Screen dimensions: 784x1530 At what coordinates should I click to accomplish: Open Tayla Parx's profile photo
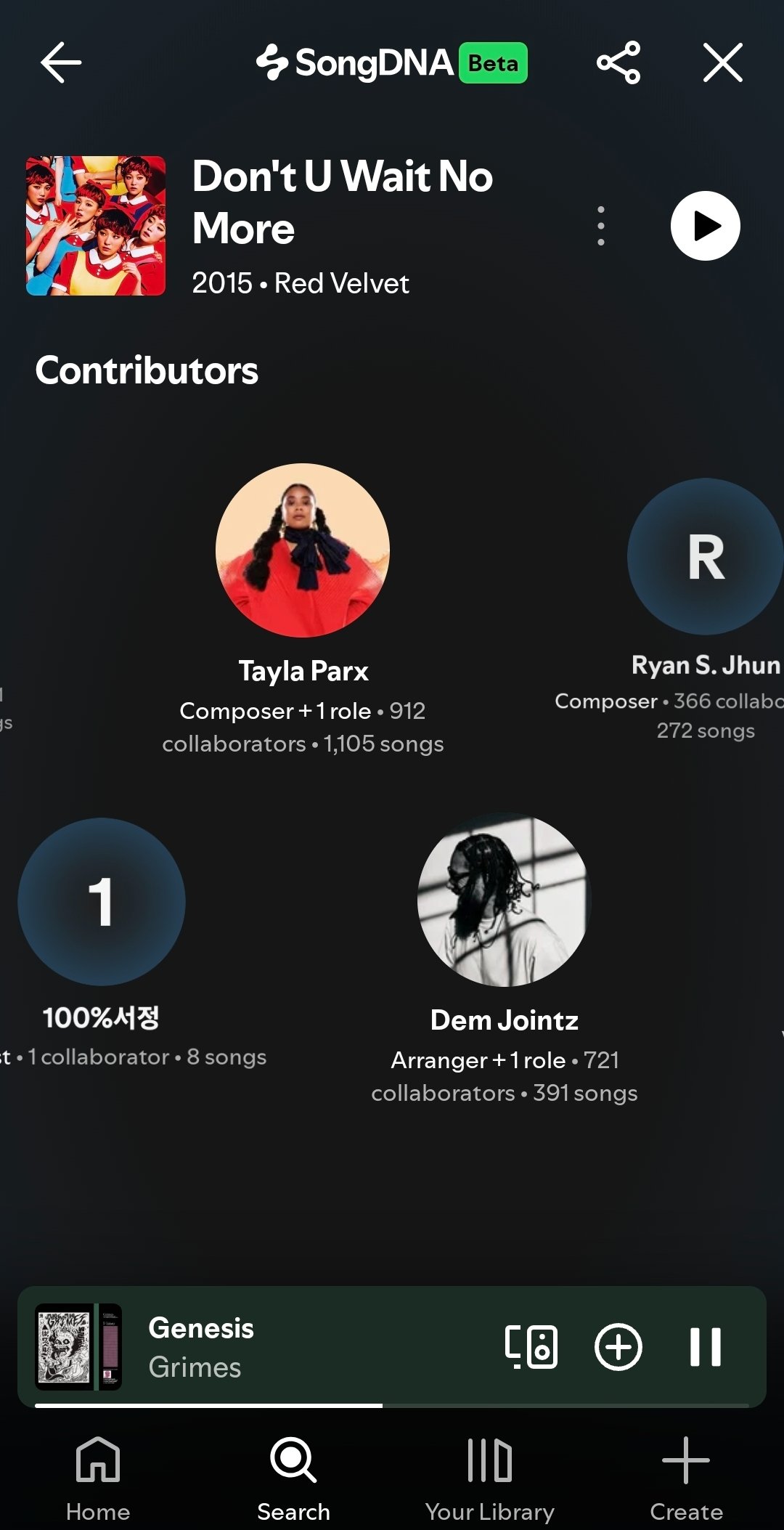(303, 550)
